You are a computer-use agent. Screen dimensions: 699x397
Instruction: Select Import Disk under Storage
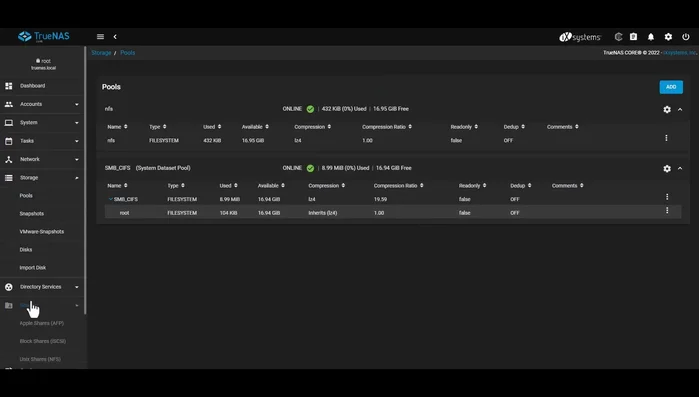tap(33, 268)
